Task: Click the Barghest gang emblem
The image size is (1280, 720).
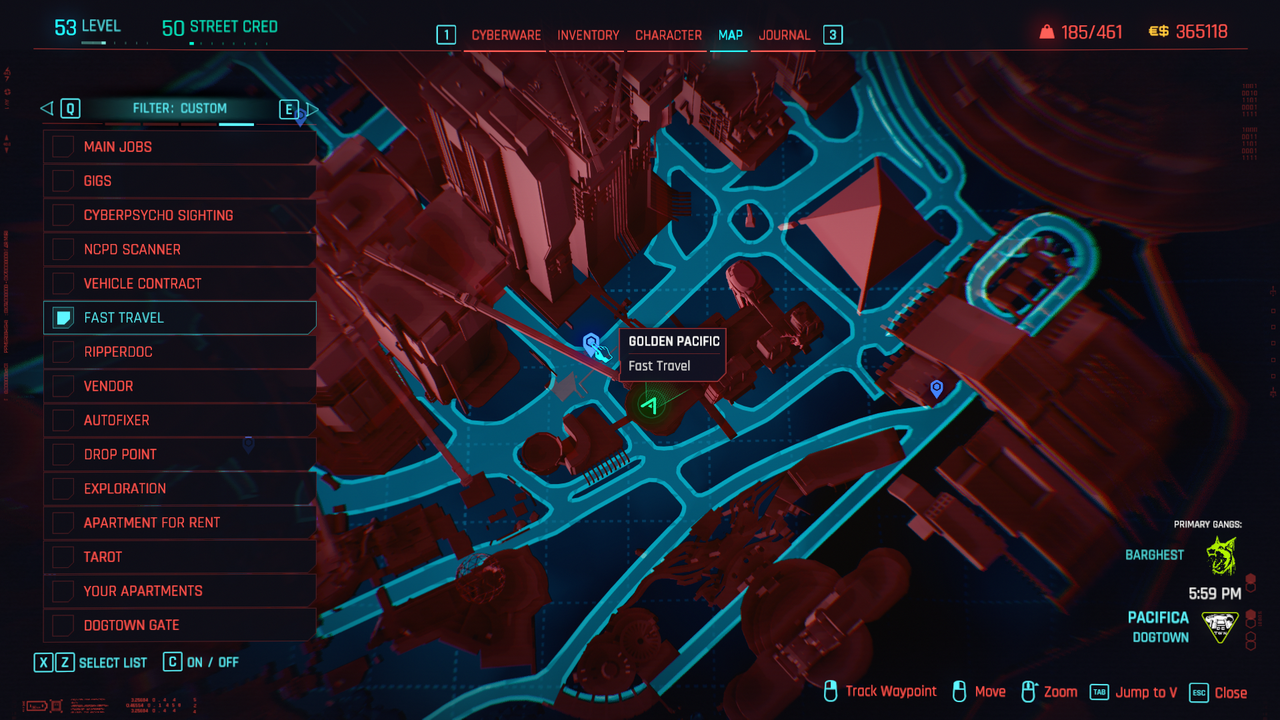Action: [x=1221, y=556]
